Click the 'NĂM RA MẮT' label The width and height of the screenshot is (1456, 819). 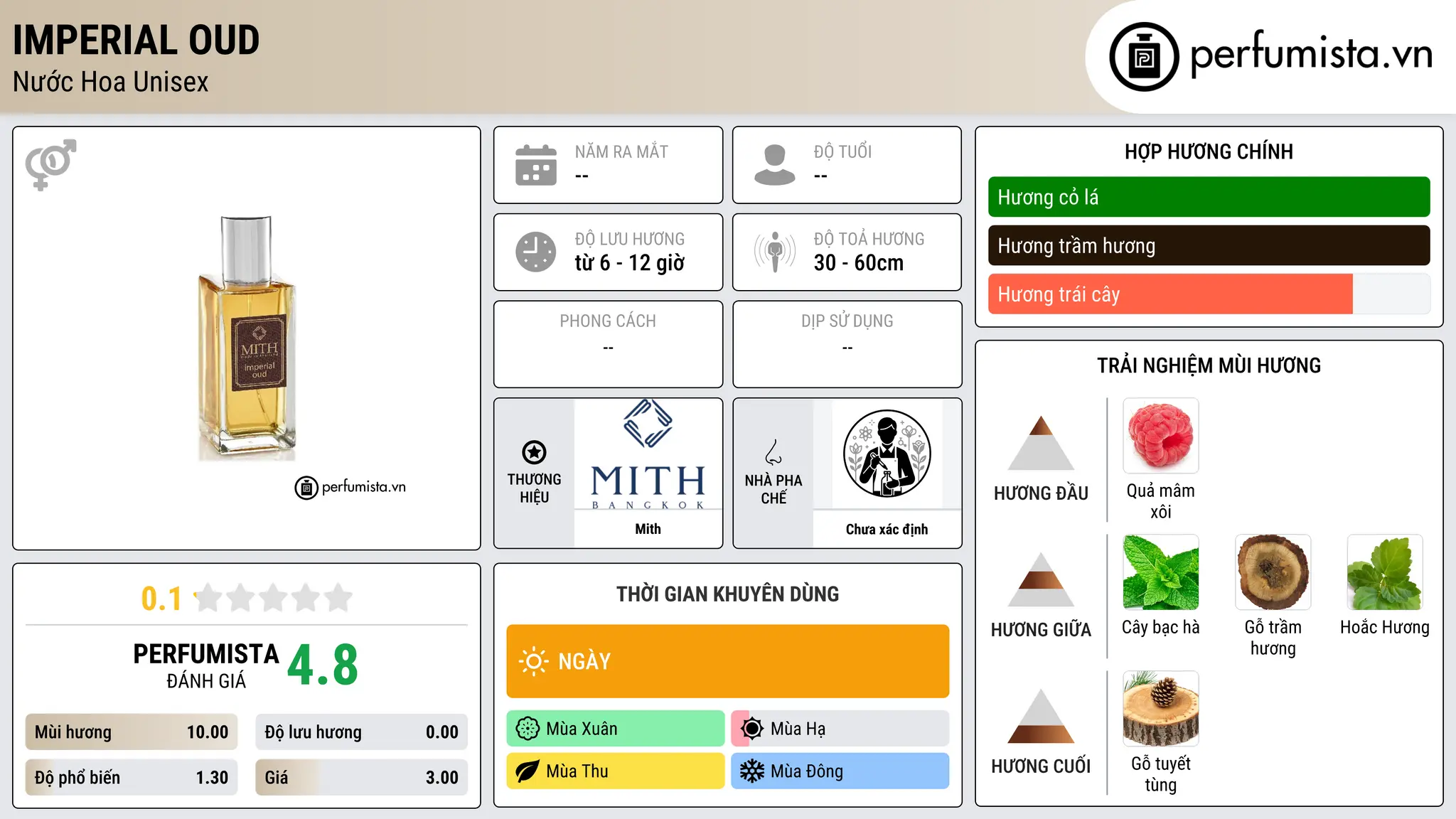coord(621,151)
